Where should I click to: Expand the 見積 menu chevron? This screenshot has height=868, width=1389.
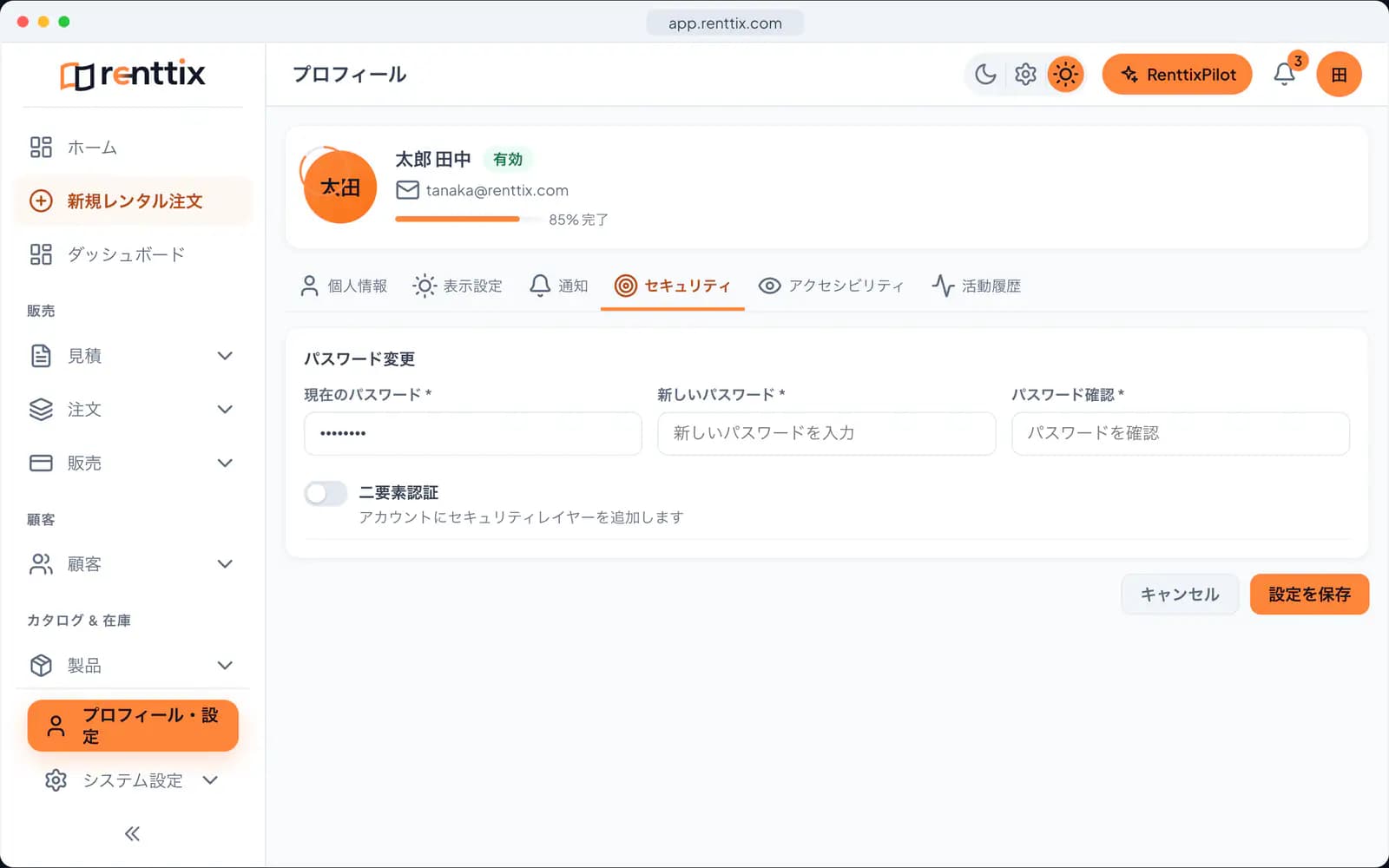click(225, 356)
